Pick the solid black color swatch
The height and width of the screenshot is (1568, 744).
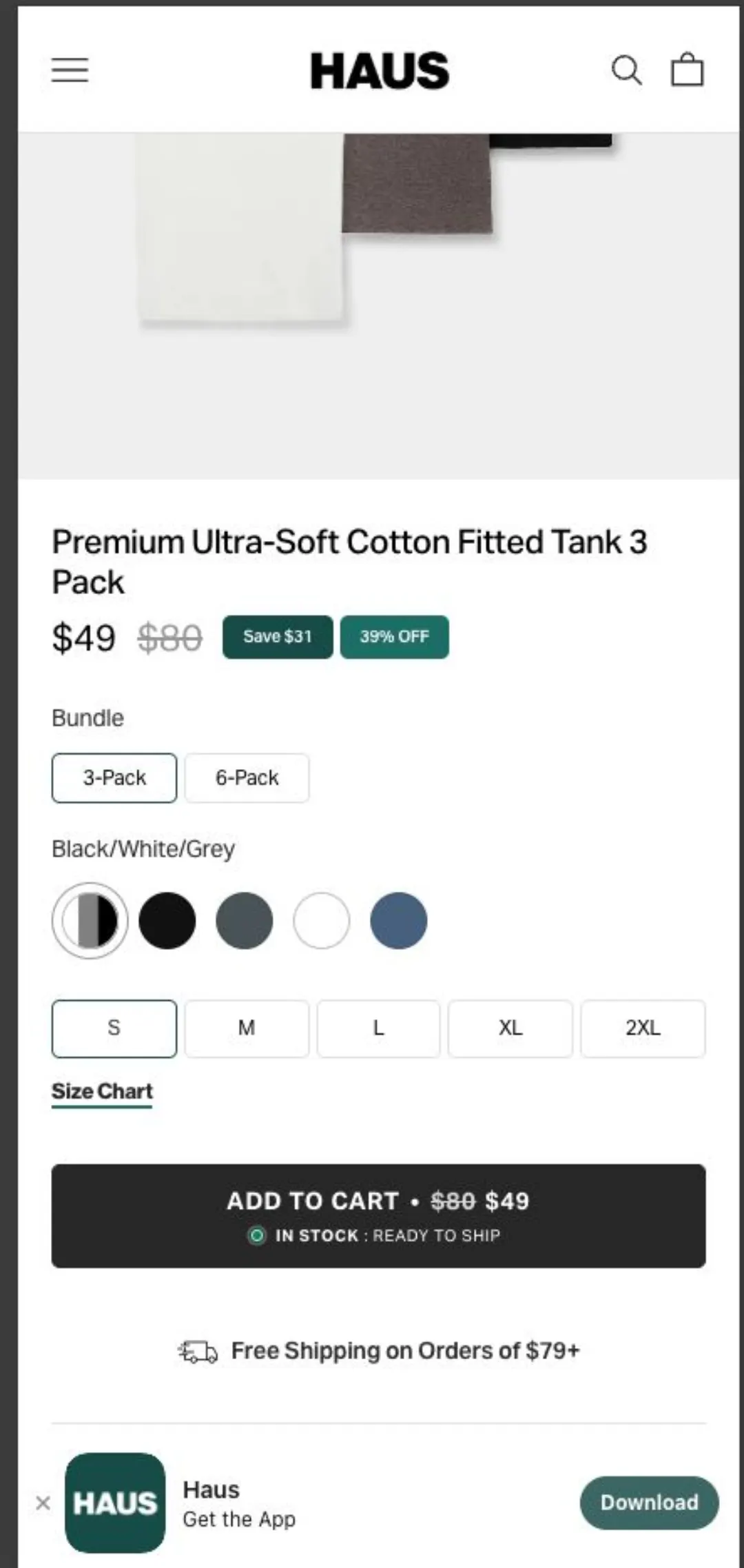pos(167,921)
